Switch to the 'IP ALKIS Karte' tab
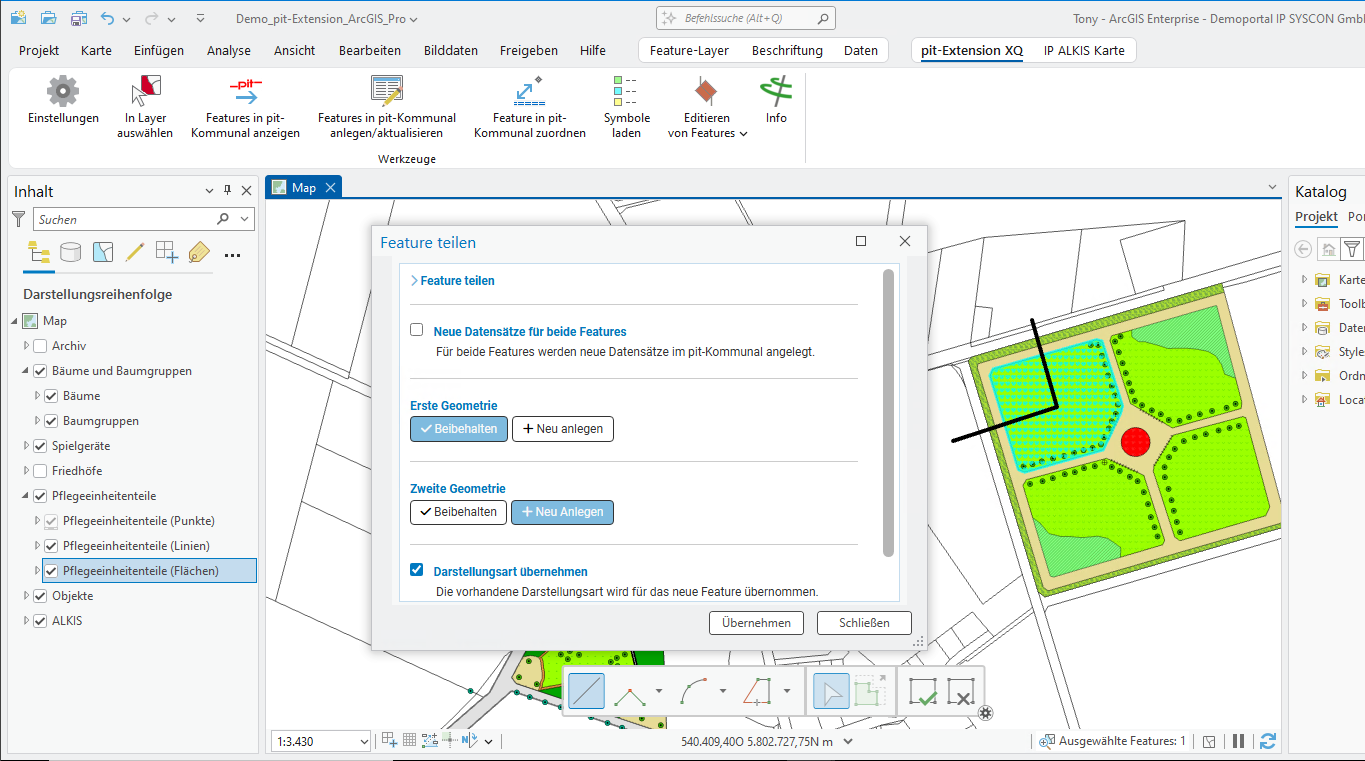Screen dimensions: 1365x761 (x=1085, y=49)
